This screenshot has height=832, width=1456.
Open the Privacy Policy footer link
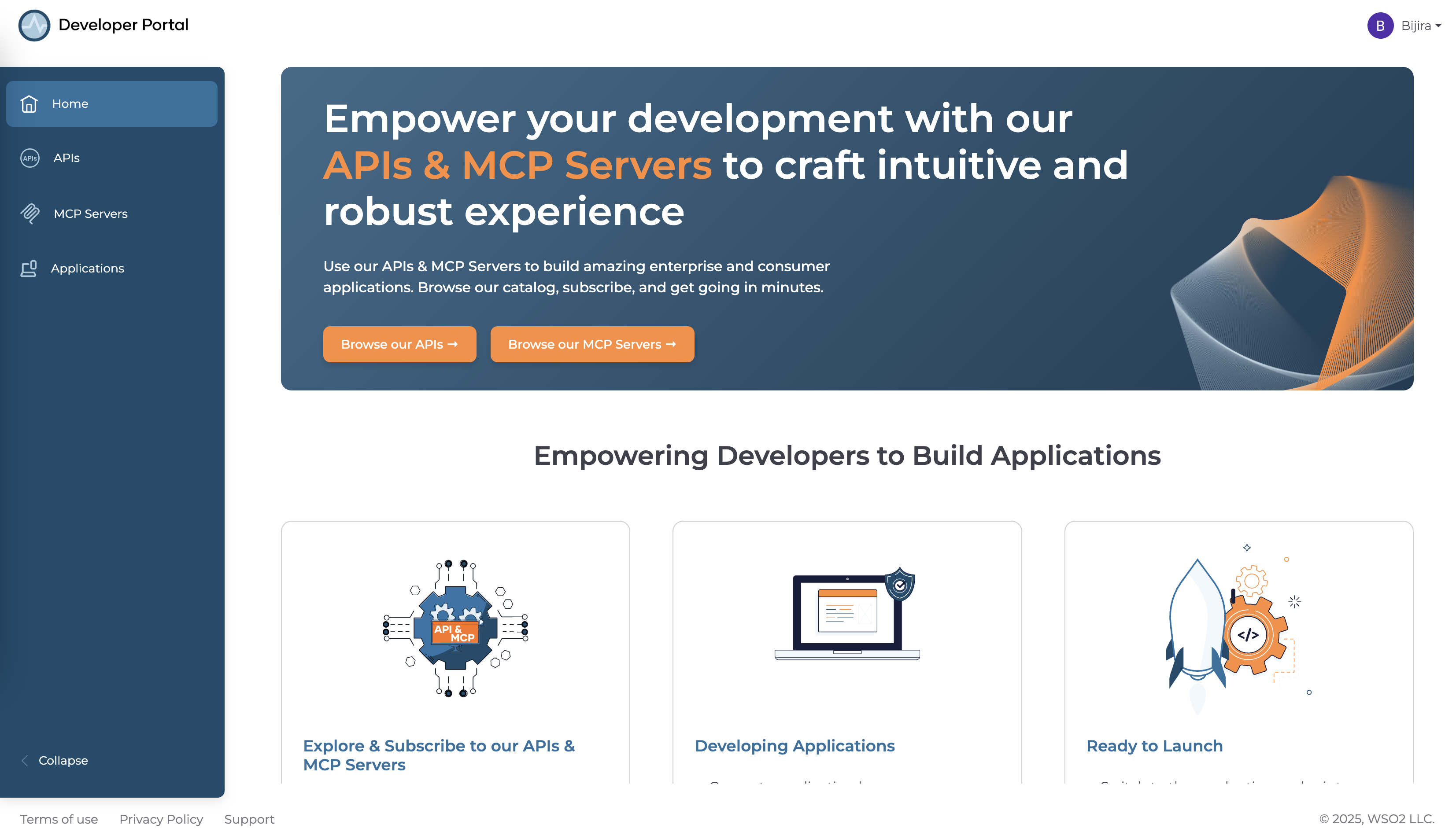[161, 819]
